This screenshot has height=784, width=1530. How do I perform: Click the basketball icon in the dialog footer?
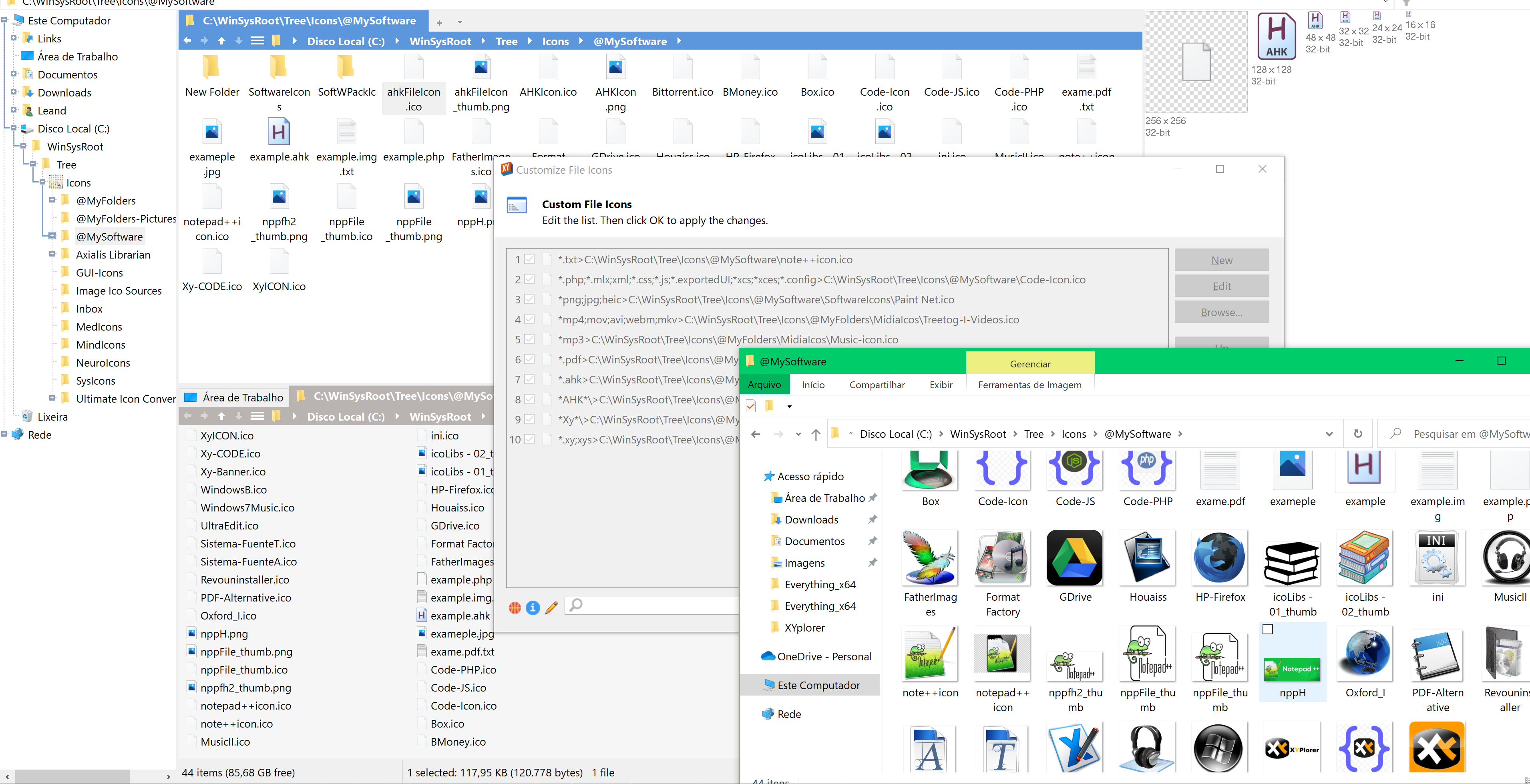515,607
